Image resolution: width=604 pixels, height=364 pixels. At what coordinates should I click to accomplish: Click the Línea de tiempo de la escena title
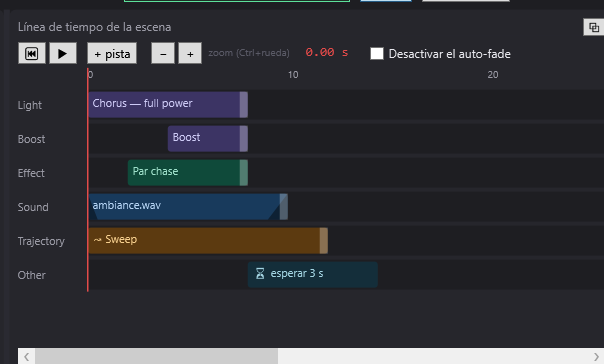(94, 27)
